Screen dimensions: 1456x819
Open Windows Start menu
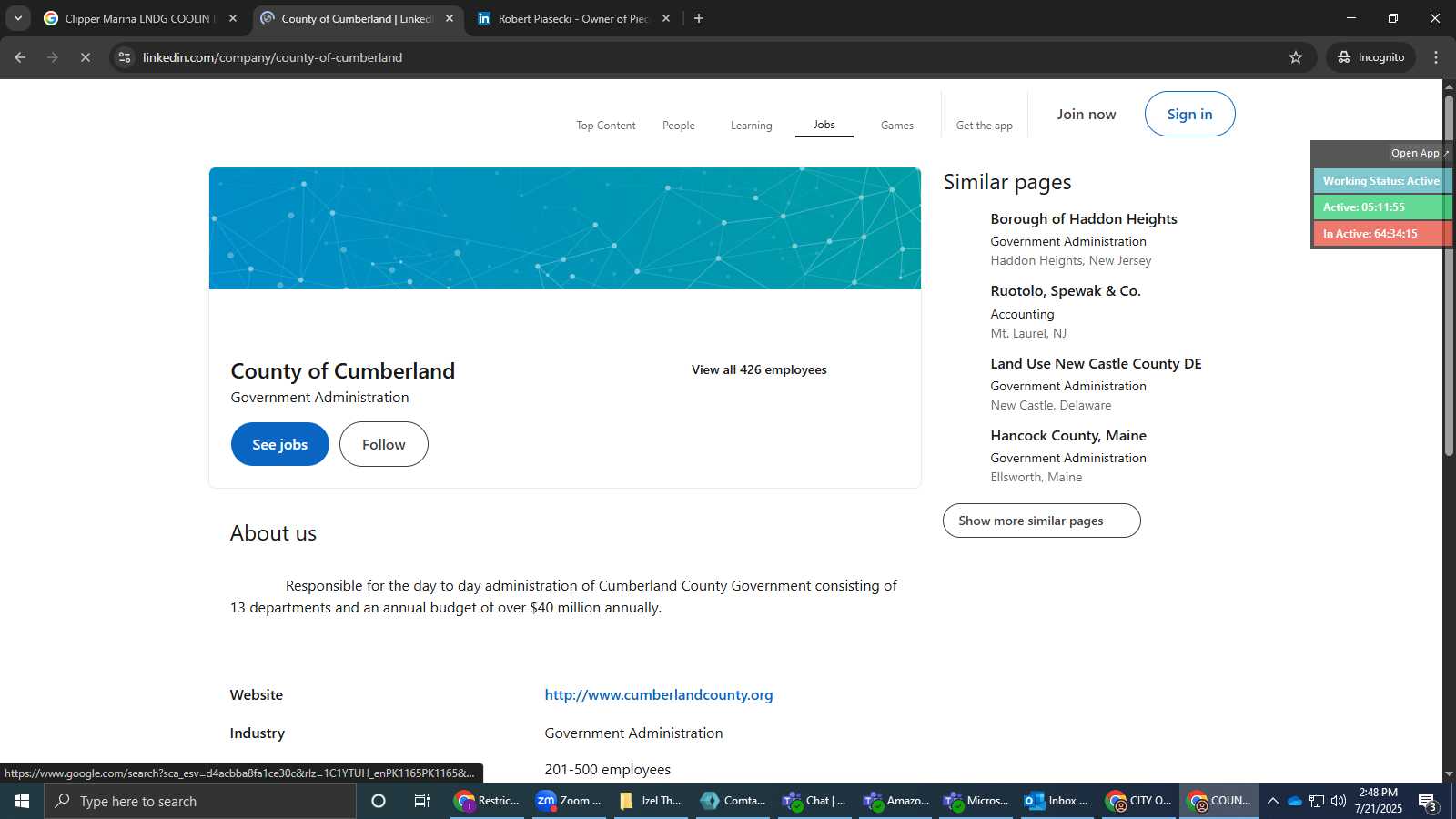tap(22, 801)
